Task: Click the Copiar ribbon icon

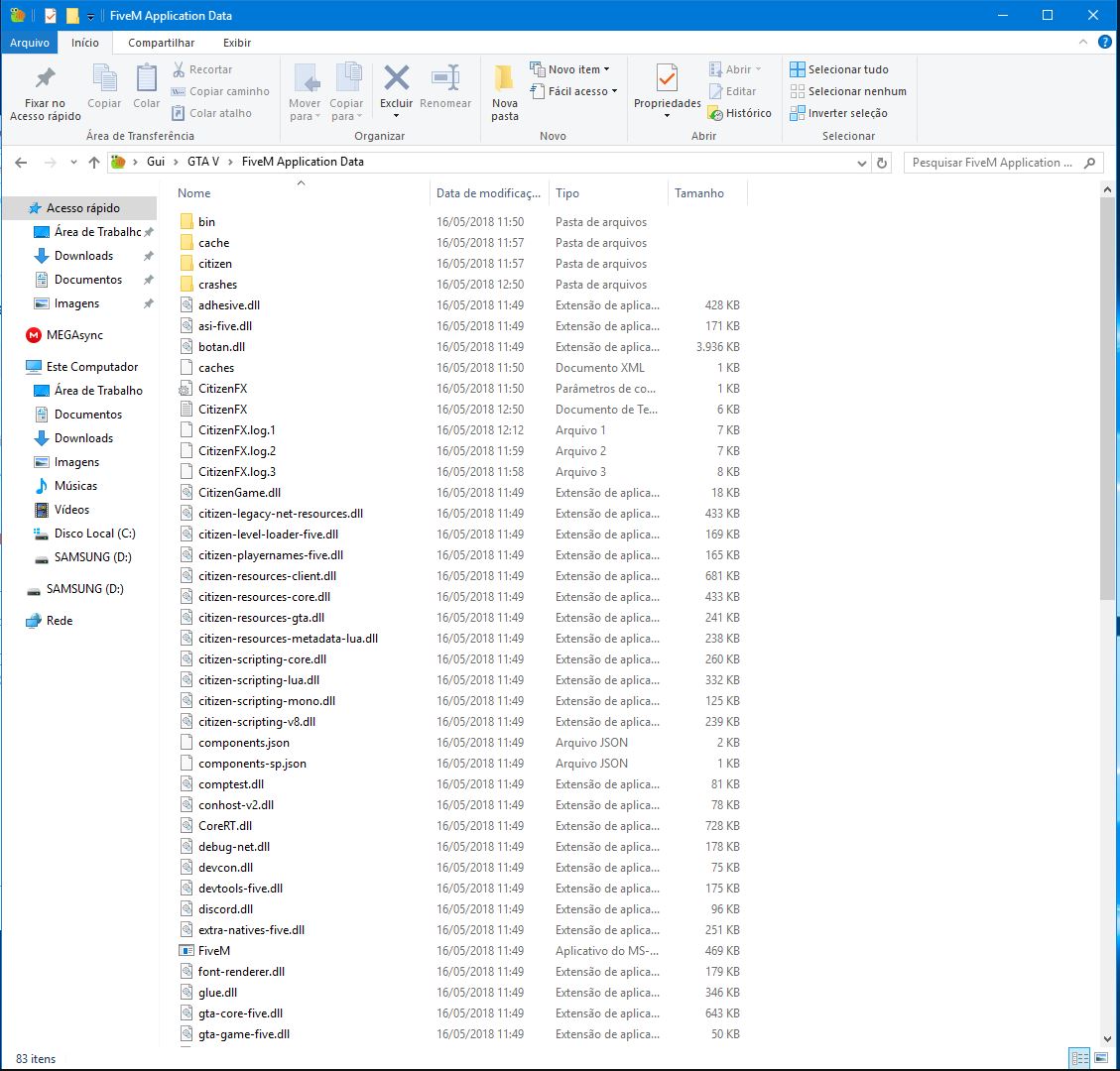Action: [x=104, y=77]
